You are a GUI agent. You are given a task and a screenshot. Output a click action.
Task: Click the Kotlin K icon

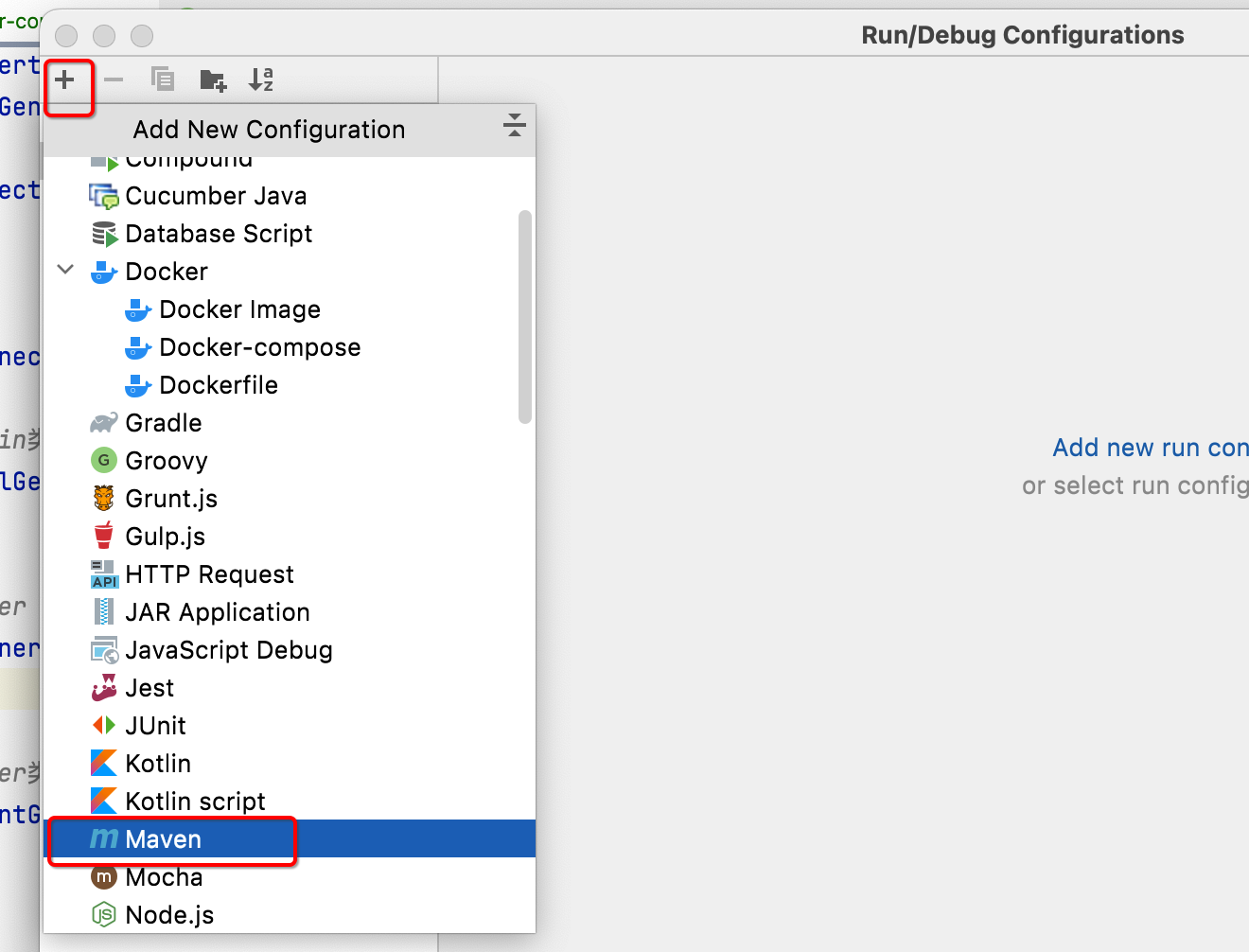104,763
